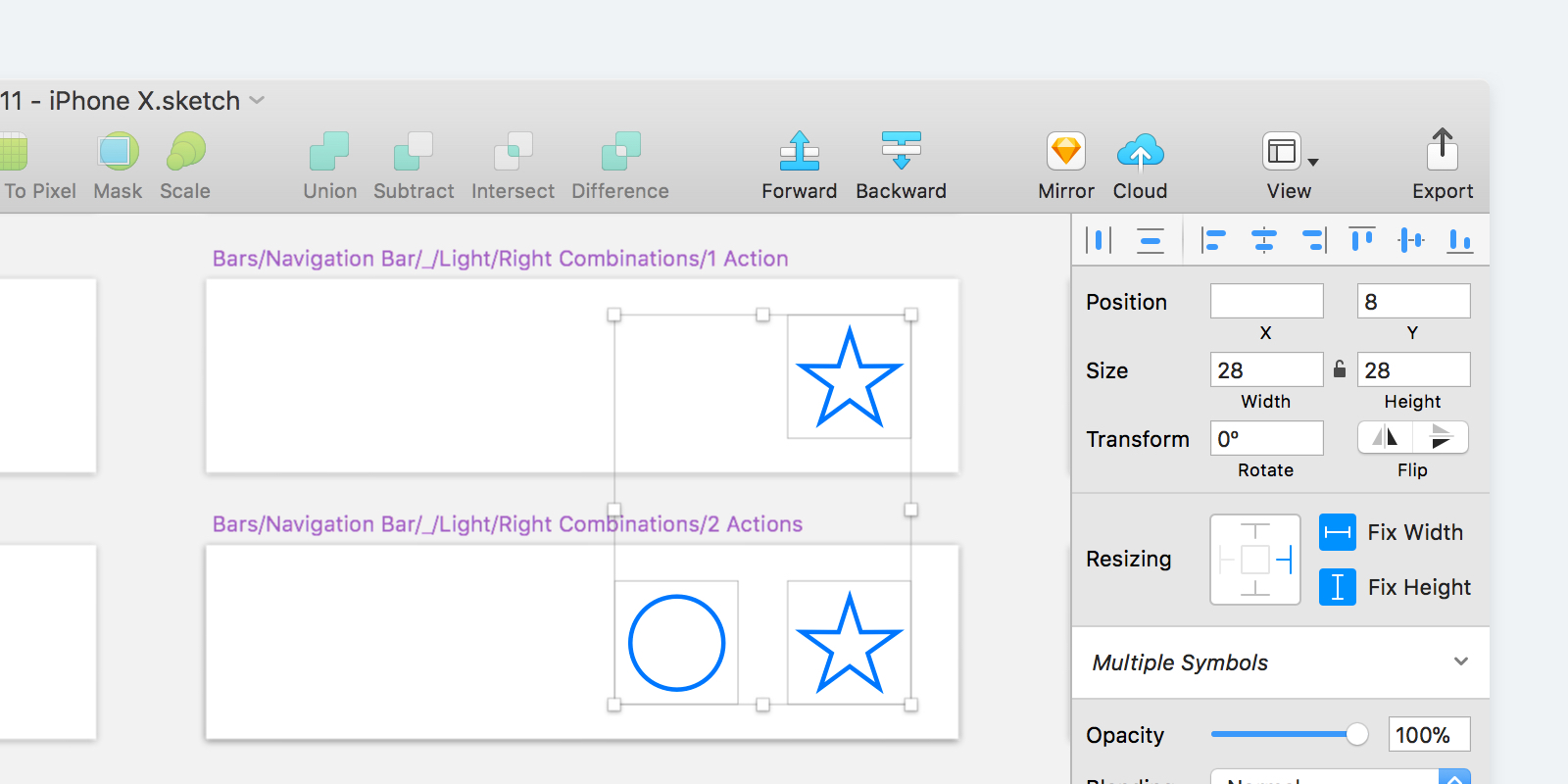
Task: Toggle the Fix Width resizing option
Action: point(1338,532)
